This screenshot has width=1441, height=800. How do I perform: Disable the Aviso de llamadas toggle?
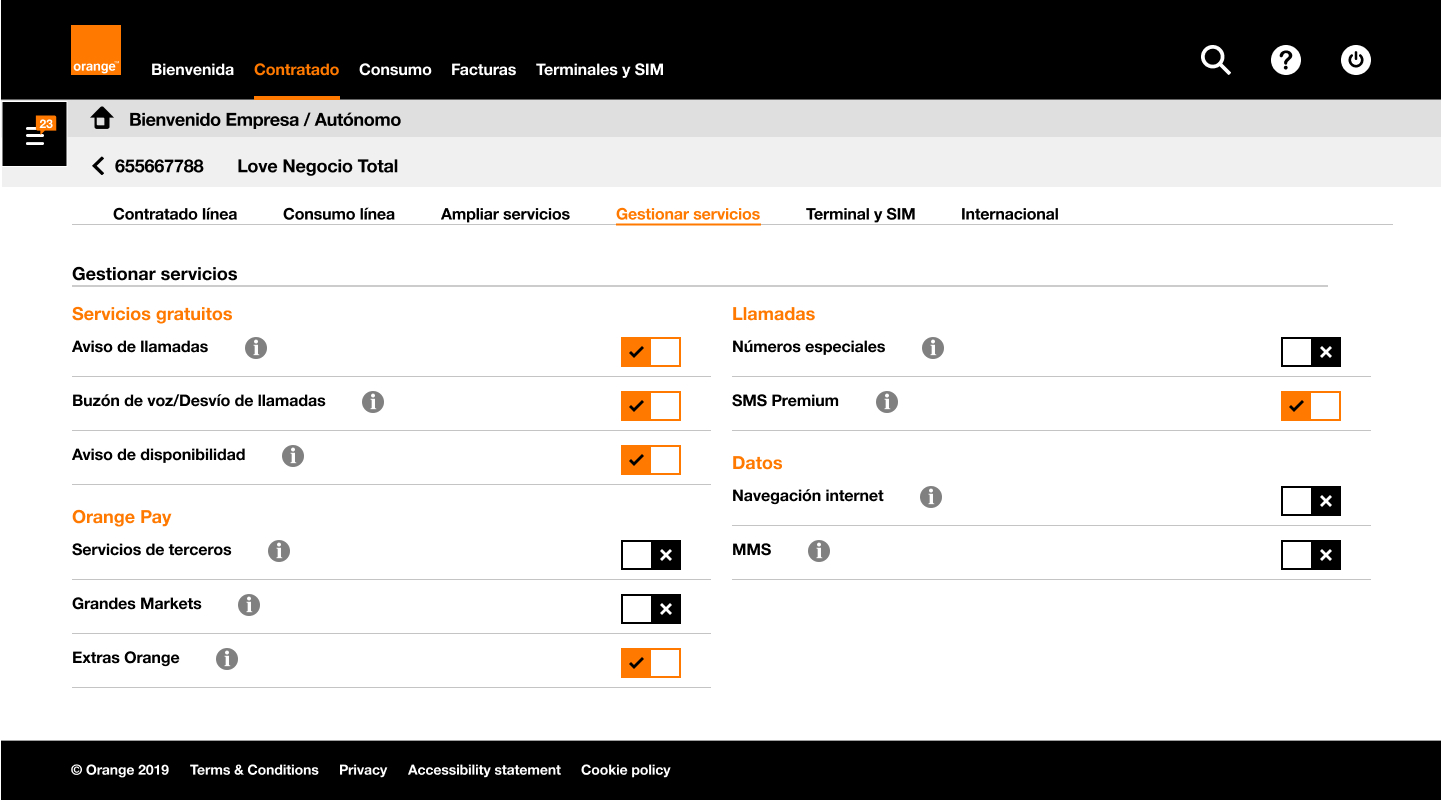click(x=651, y=352)
